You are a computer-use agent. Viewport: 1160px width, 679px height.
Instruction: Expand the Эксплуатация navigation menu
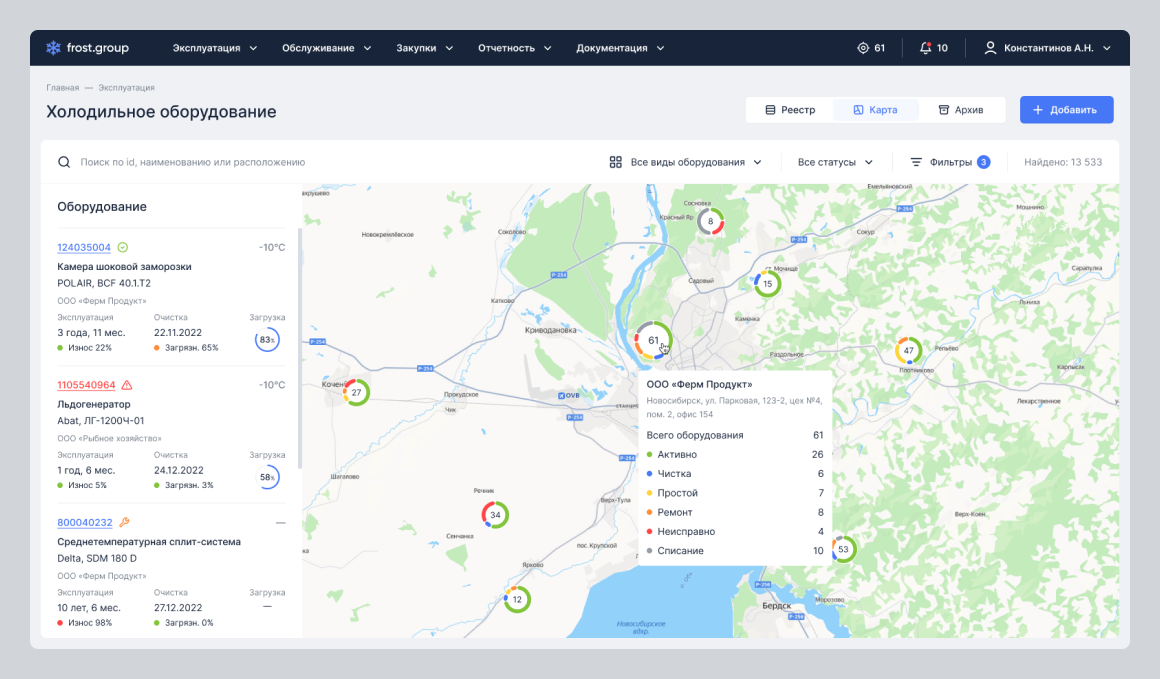(x=215, y=48)
